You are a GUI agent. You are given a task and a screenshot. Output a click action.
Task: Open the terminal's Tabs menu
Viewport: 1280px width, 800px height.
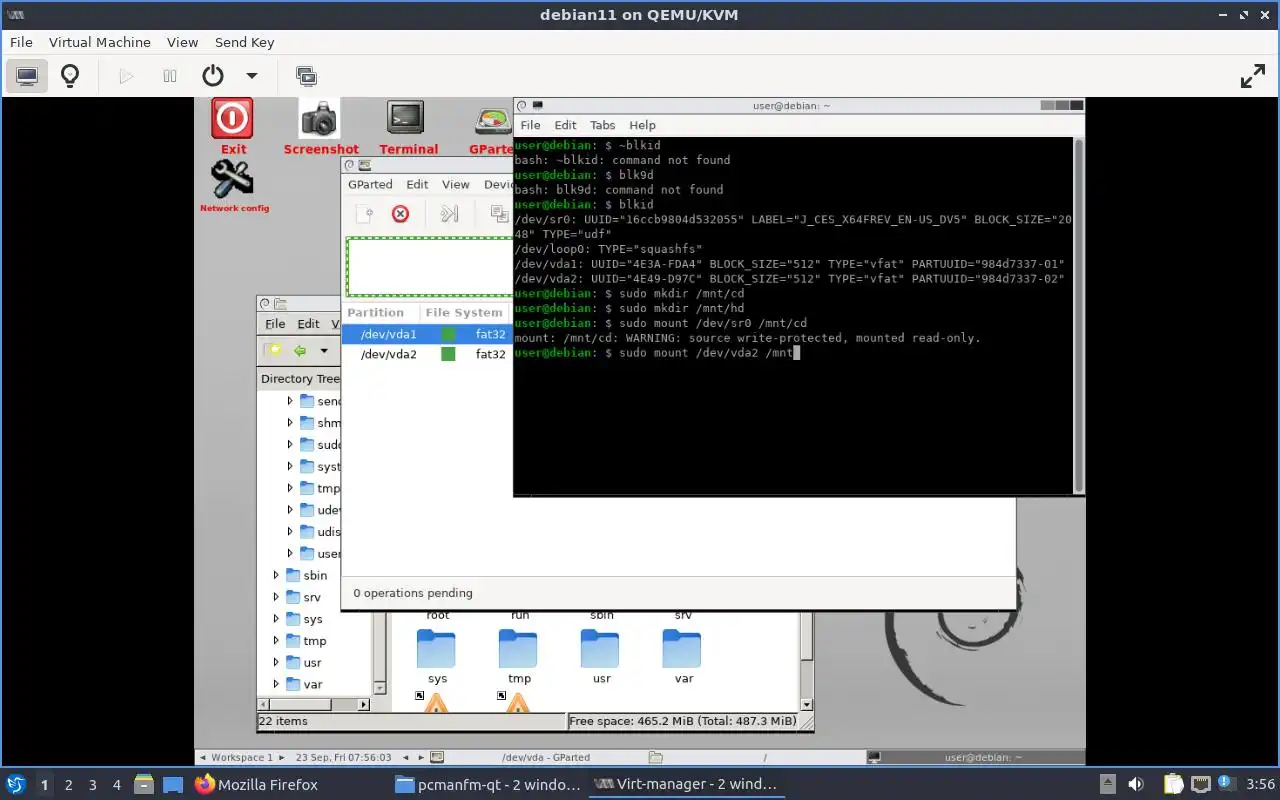click(602, 125)
